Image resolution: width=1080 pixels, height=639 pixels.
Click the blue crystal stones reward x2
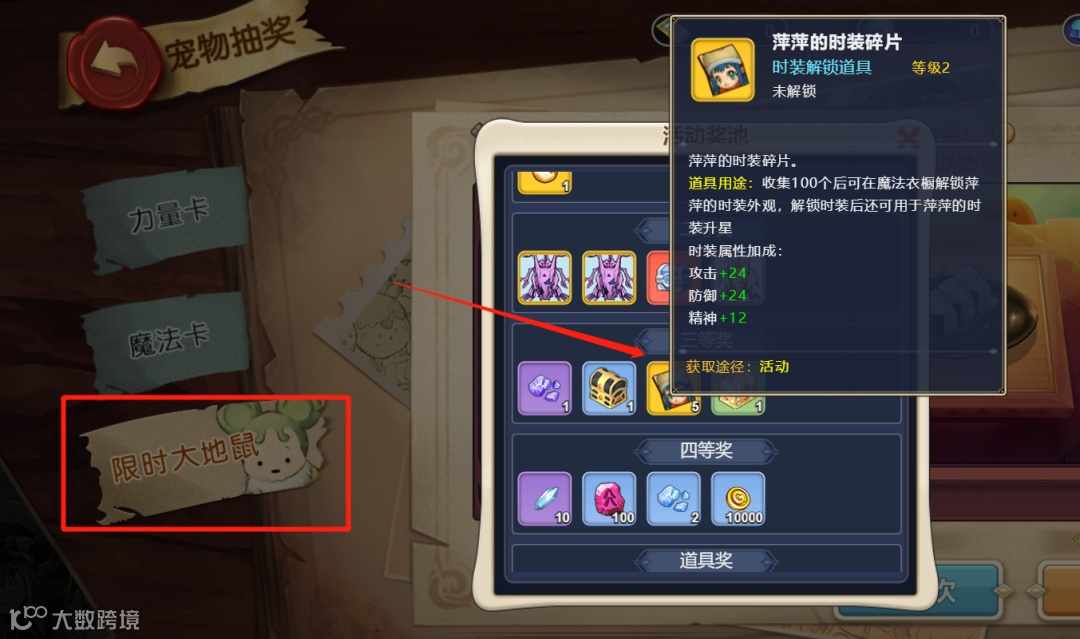[674, 499]
